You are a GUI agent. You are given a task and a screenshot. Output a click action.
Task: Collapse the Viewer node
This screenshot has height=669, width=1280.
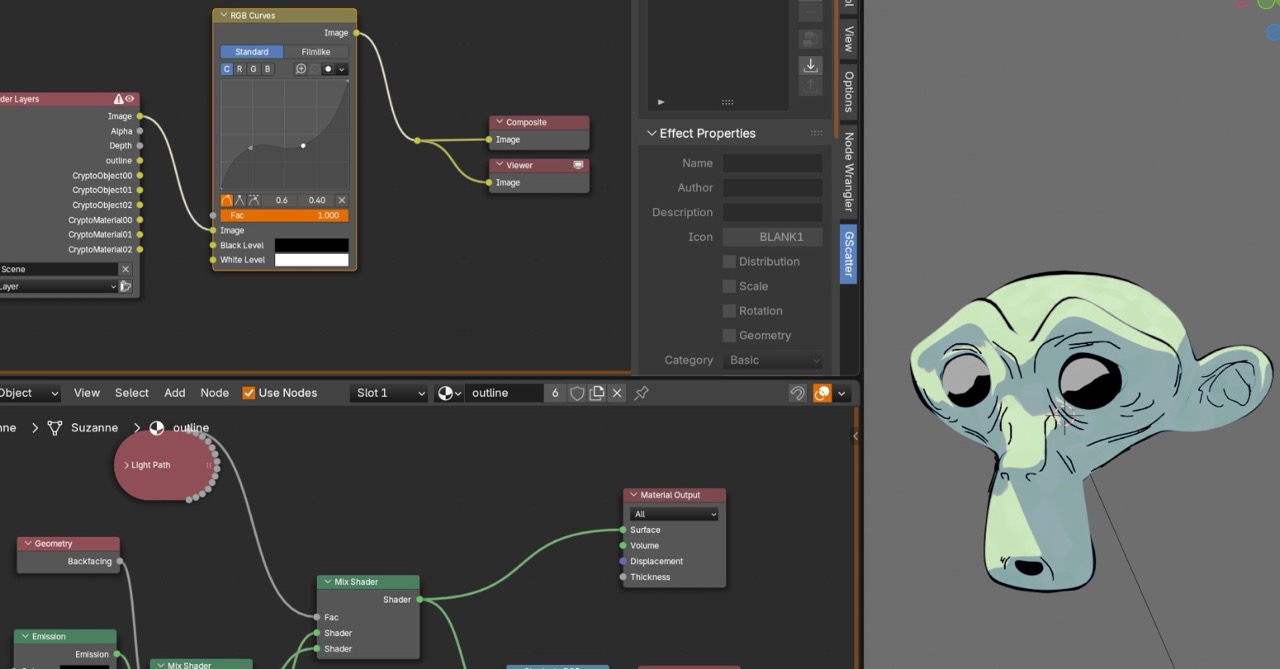click(x=498, y=165)
